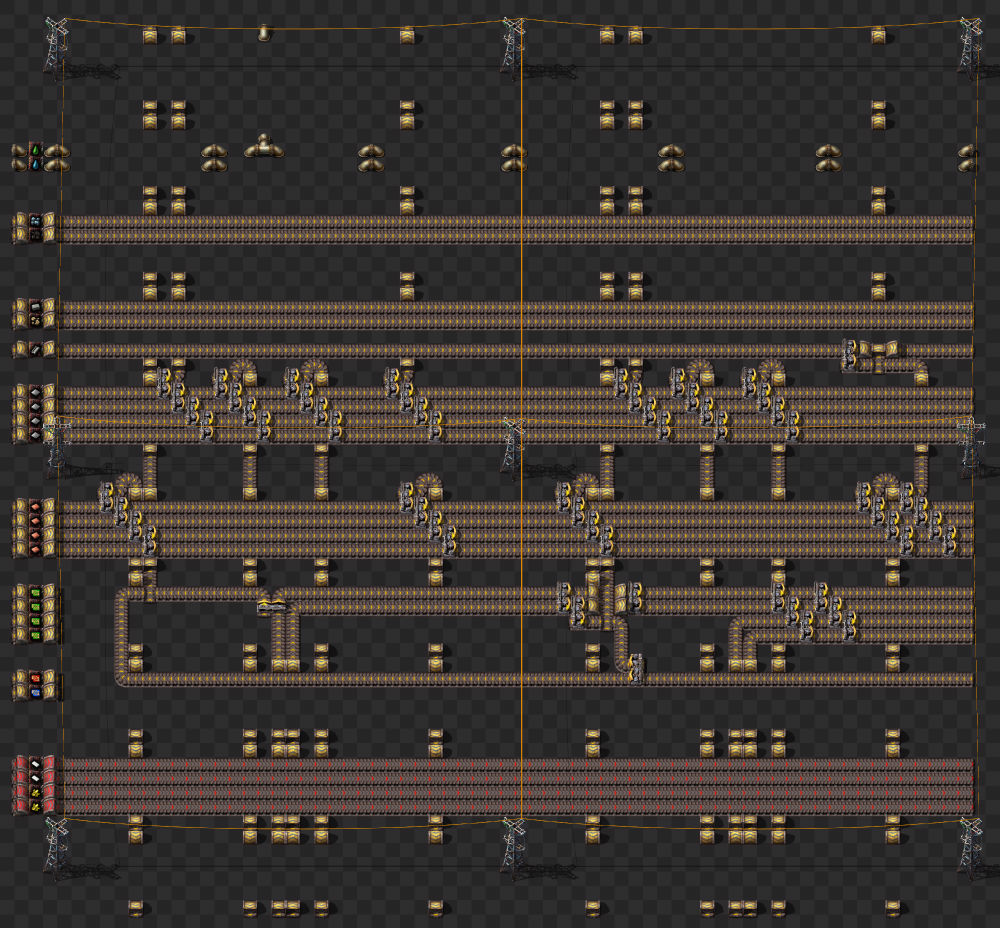Click the yellowish ore label below stone brick
This screenshot has height=928, width=1000.
(x=35, y=321)
